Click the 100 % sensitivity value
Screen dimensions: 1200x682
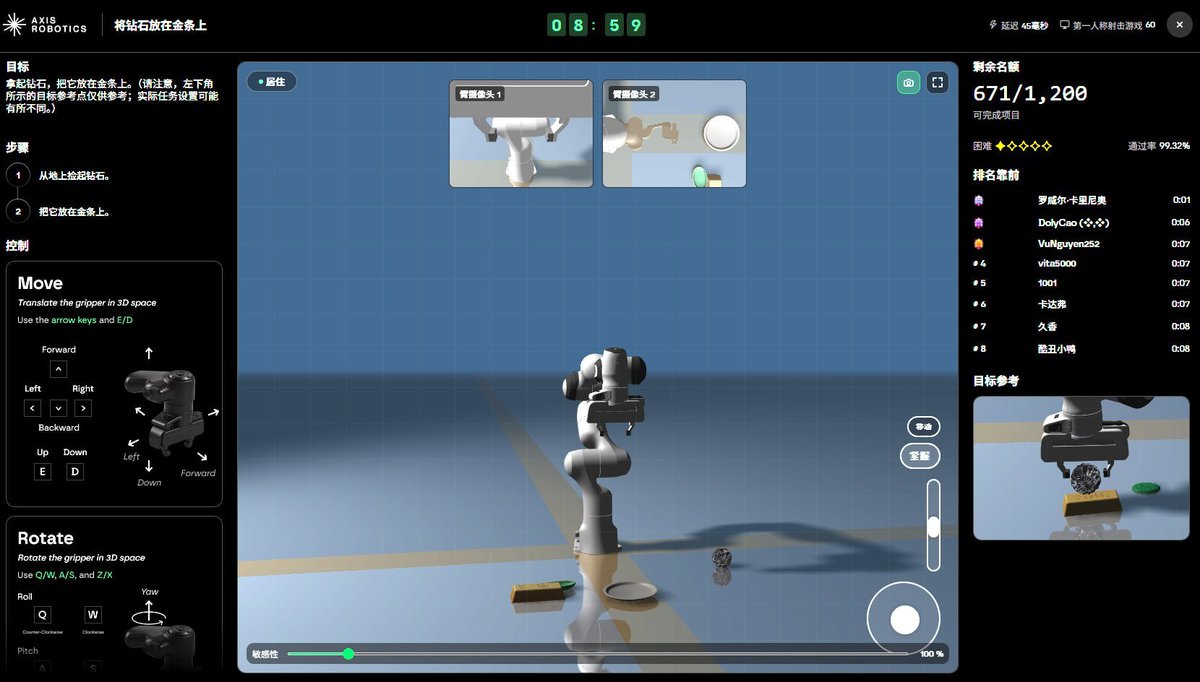point(932,653)
